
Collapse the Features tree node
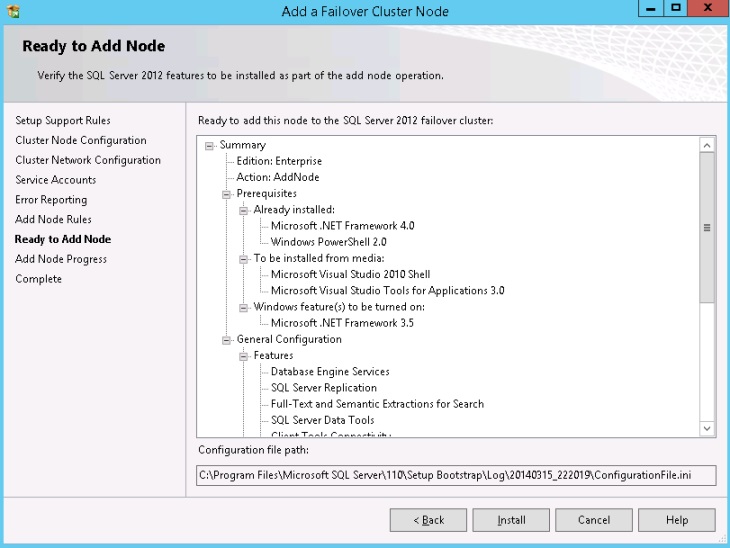(x=243, y=357)
